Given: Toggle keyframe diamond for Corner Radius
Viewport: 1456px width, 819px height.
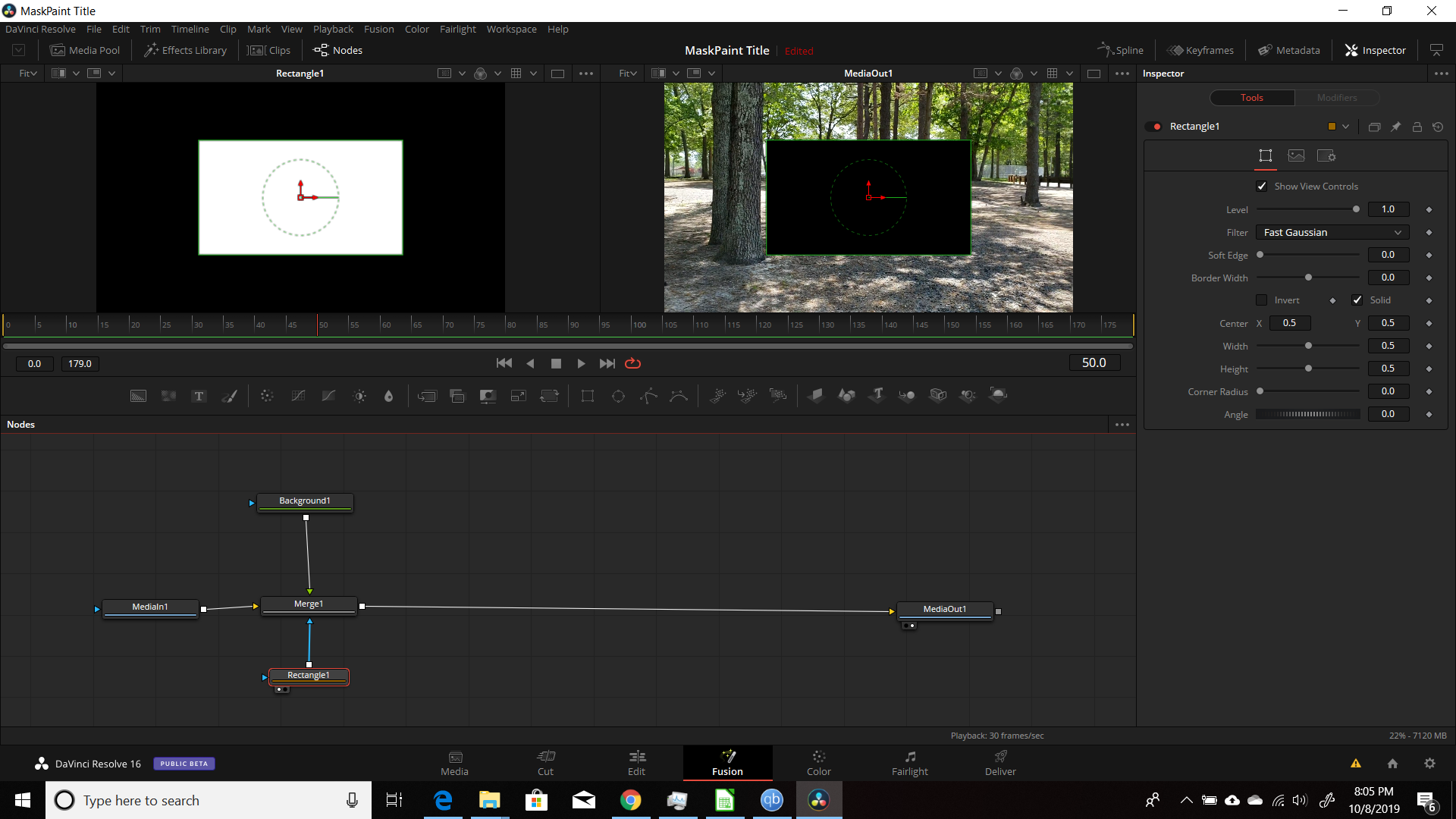Looking at the screenshot, I should pyautogui.click(x=1429, y=391).
